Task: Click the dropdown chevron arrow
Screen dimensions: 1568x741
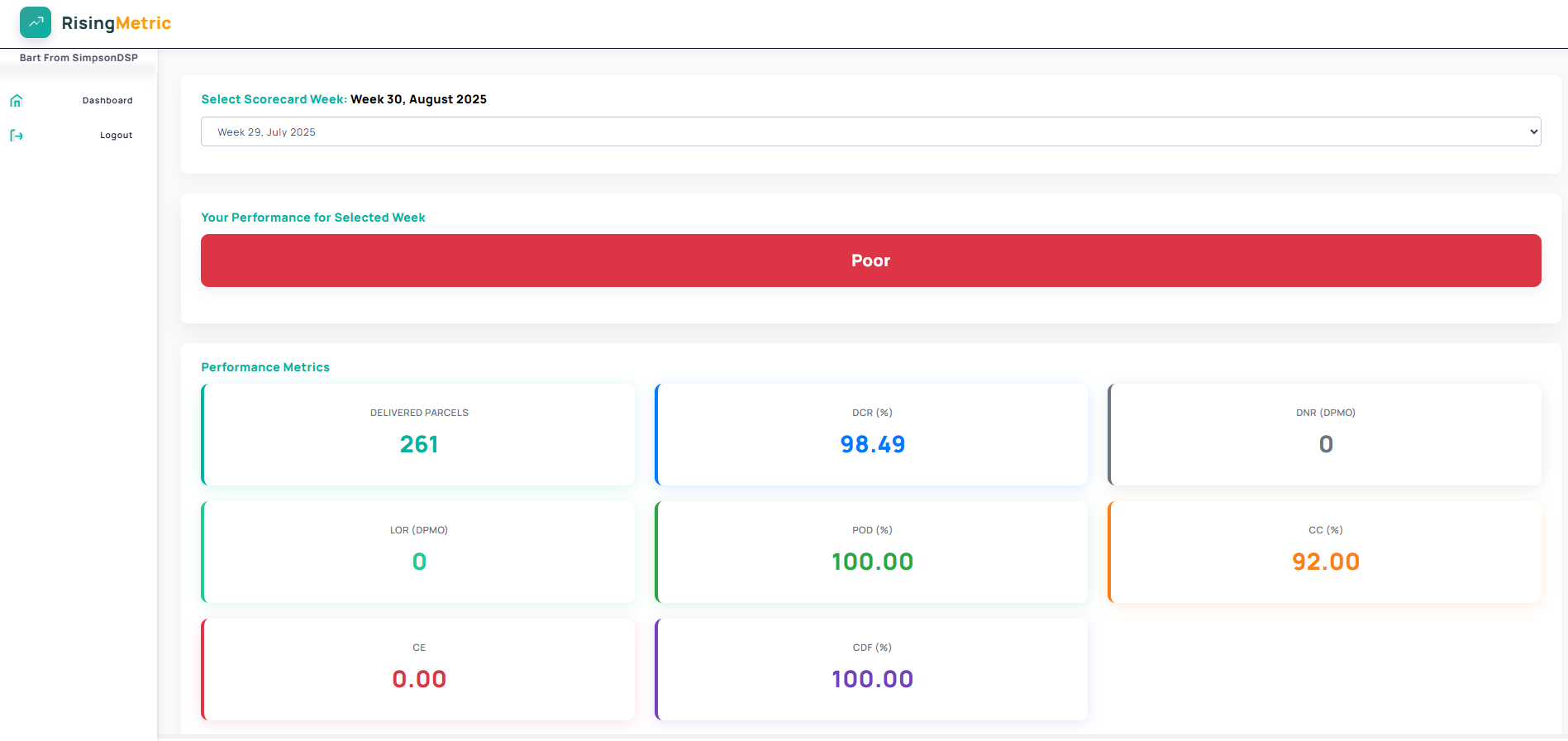Action: point(1533,131)
